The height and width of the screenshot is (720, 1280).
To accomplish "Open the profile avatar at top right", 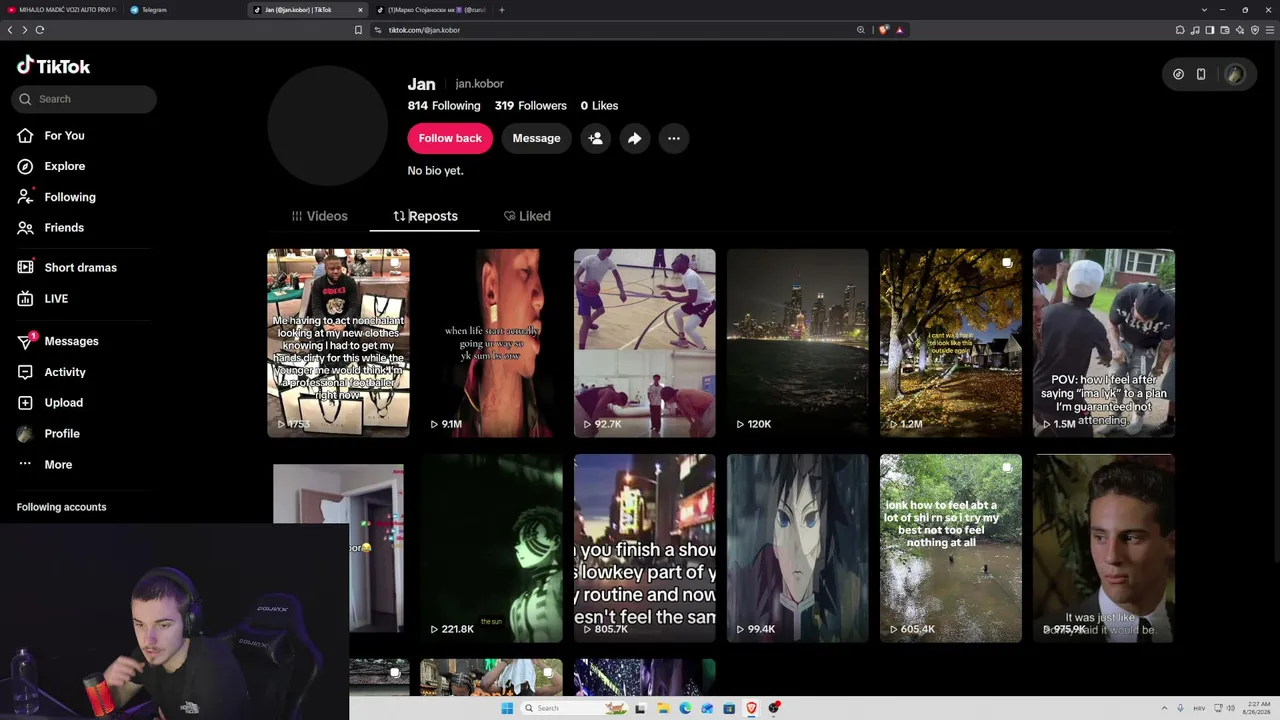I will pyautogui.click(x=1235, y=74).
